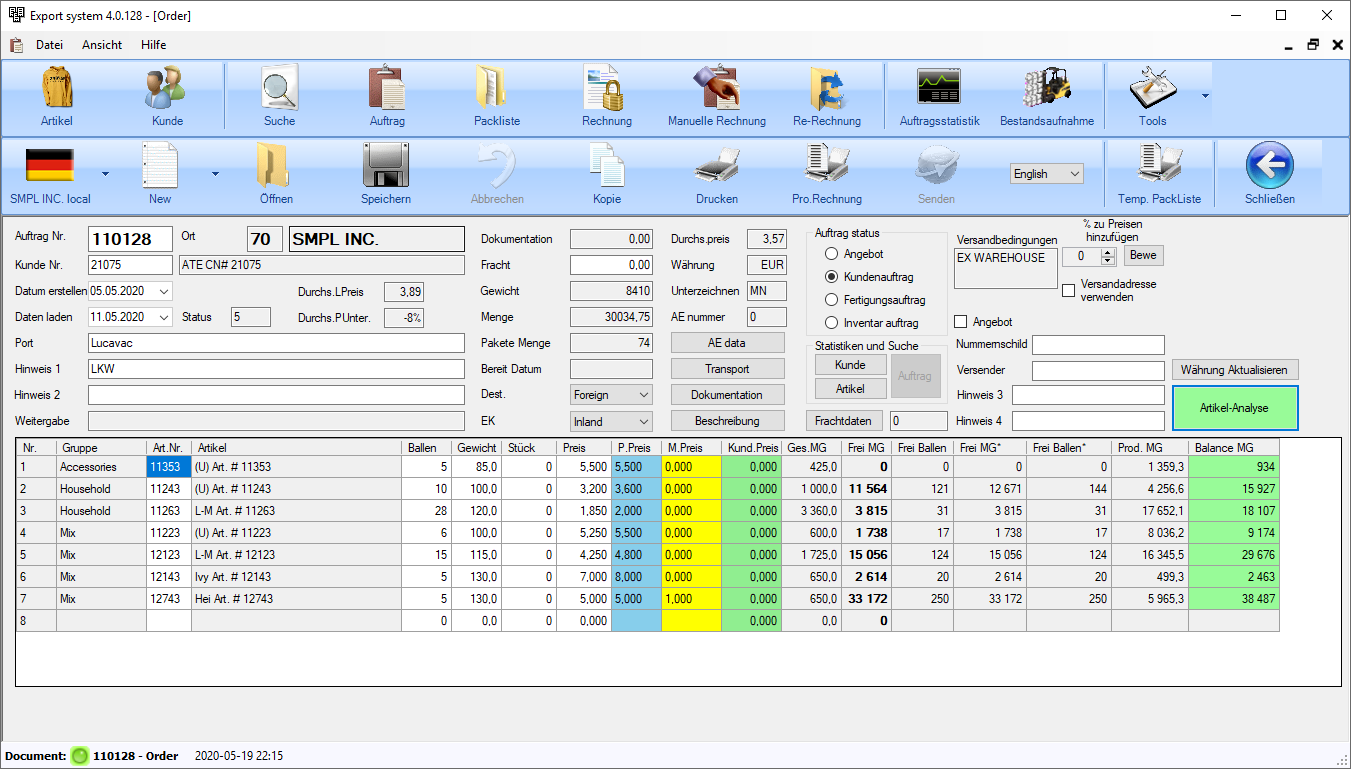Open the Rechnung invoice icon

point(606,88)
